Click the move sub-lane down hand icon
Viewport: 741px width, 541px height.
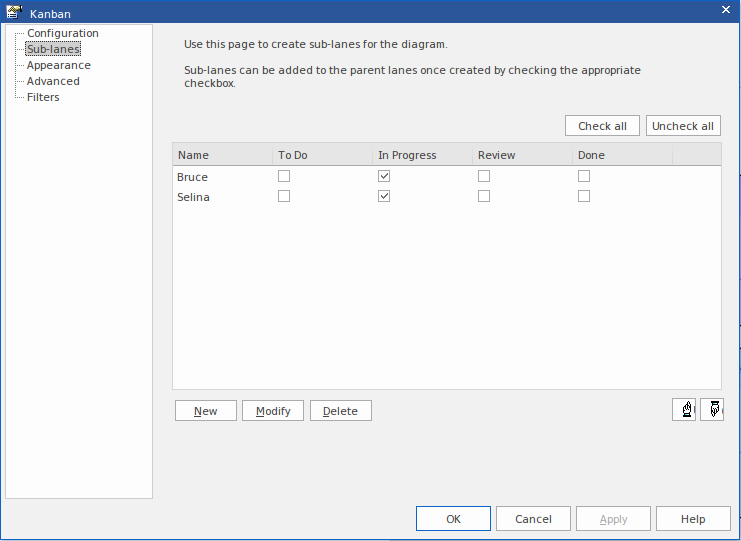(712, 409)
